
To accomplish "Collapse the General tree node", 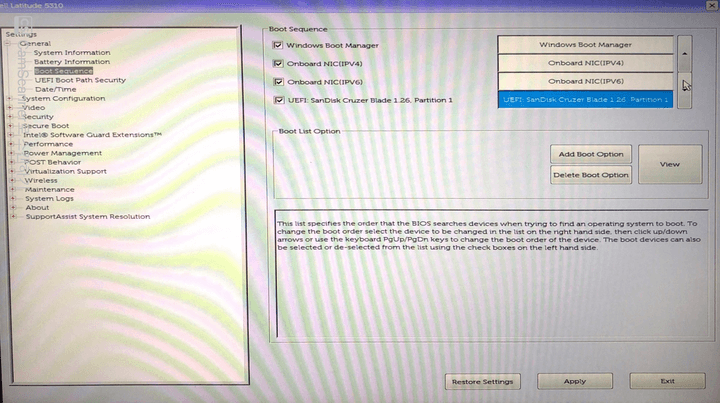I will click(x=8, y=43).
